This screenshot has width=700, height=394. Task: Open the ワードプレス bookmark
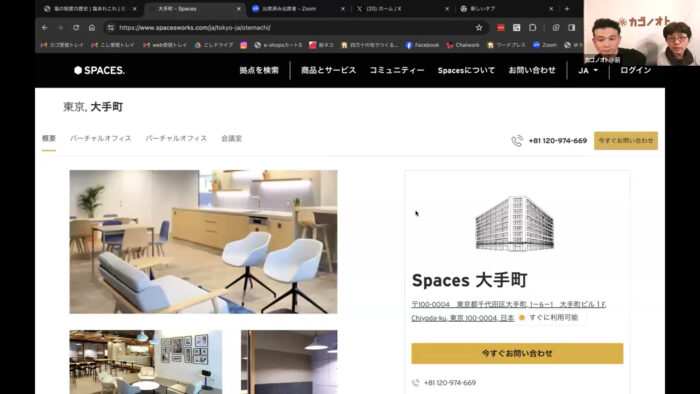coord(507,45)
